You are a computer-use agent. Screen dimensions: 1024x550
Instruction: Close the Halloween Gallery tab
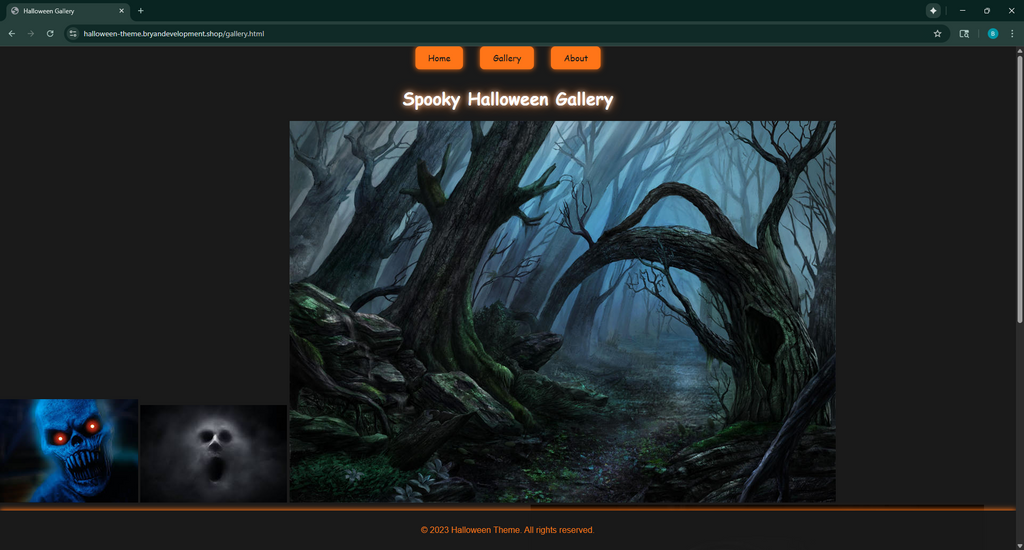click(x=122, y=11)
